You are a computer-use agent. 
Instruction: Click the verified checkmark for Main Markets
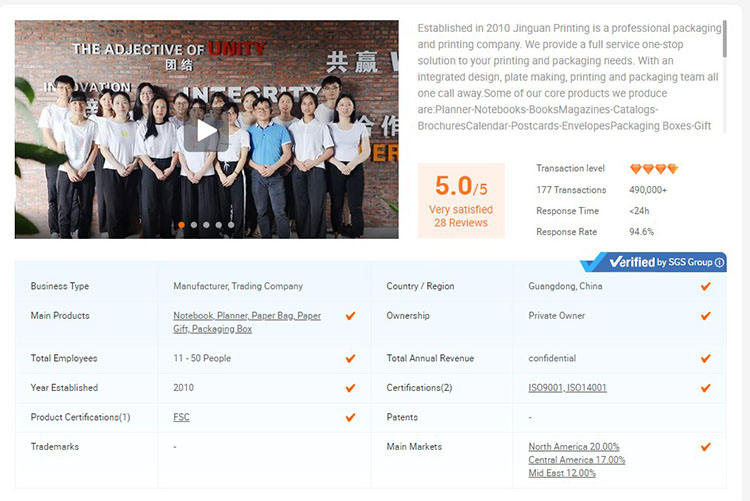706,447
